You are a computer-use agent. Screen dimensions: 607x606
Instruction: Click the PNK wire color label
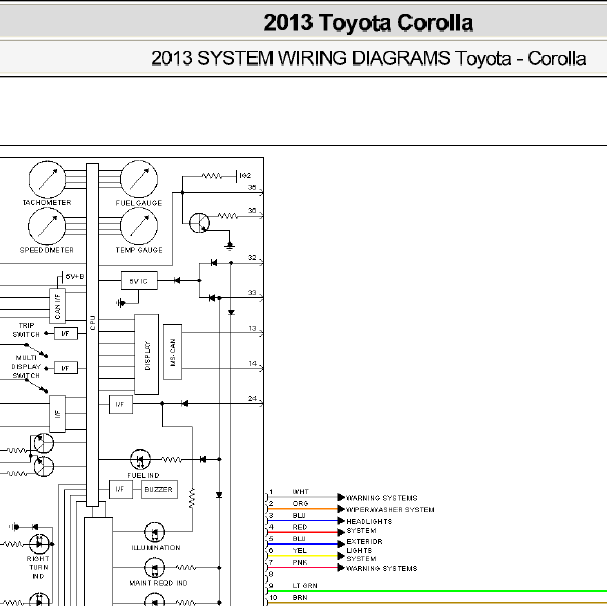point(300,562)
